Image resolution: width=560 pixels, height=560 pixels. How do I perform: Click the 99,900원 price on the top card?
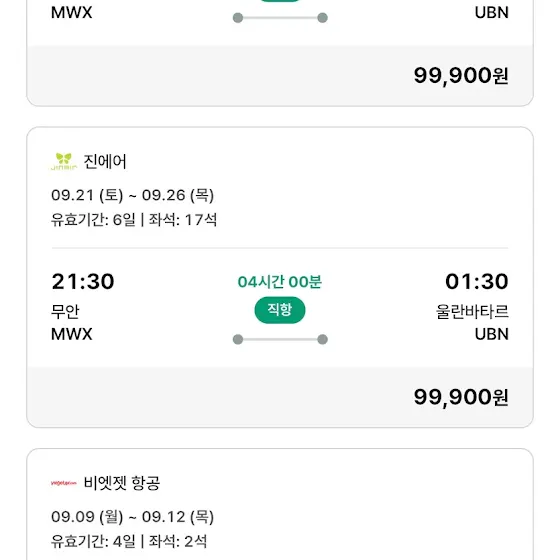pos(461,75)
